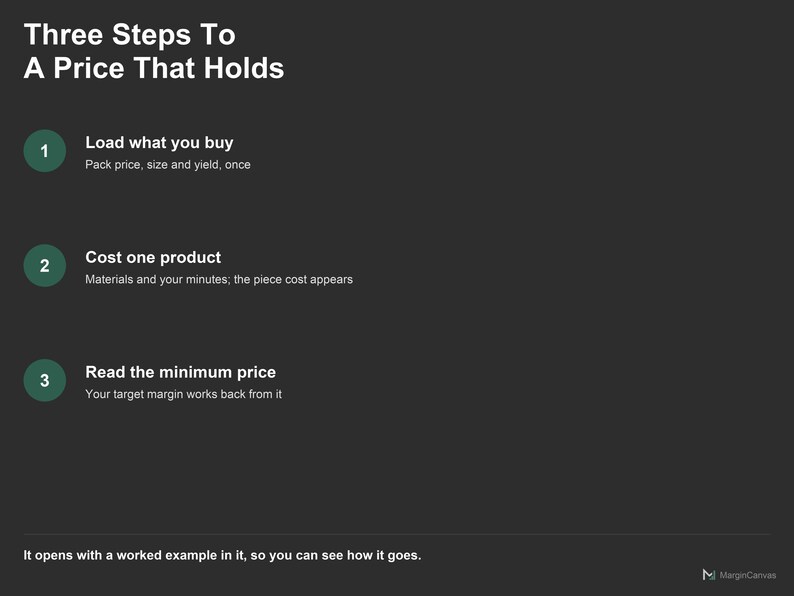Screen dimensions: 794x596
Task: Select the "Pack price, size and yield, once" text
Action: click(168, 165)
